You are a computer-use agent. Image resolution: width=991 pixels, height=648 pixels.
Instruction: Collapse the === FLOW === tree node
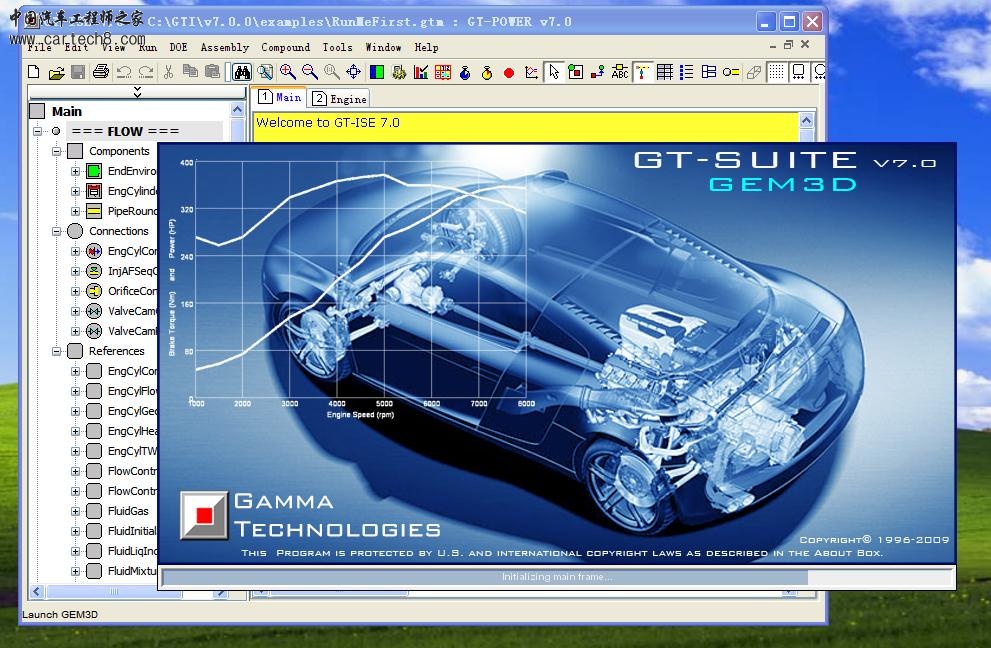(x=37, y=131)
